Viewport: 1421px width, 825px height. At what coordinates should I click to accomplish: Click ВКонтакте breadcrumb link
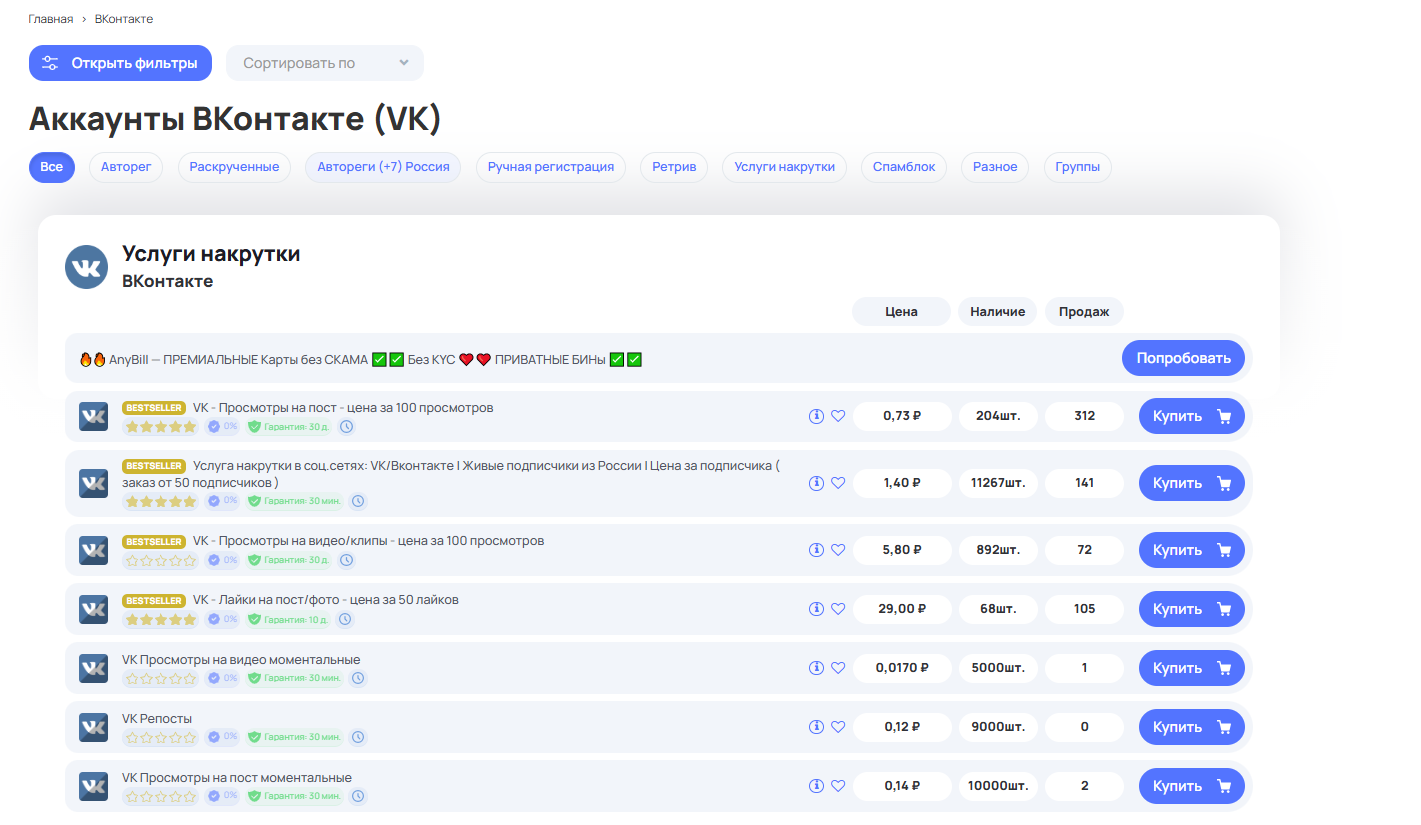(x=124, y=19)
